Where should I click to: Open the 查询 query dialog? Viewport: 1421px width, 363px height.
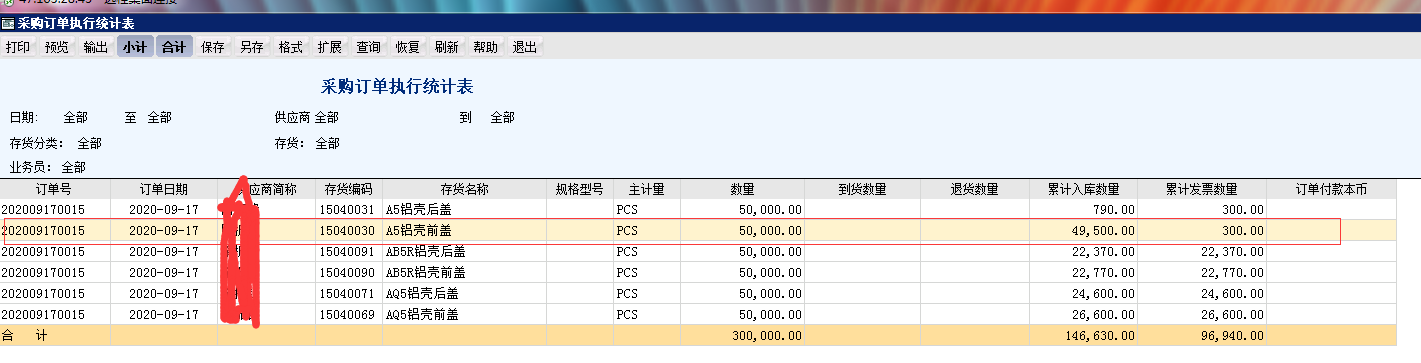369,47
